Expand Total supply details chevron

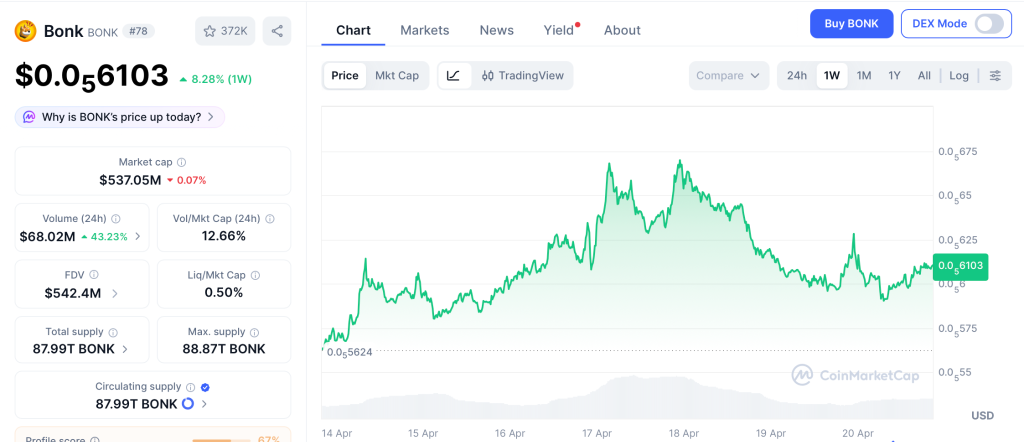(125, 349)
